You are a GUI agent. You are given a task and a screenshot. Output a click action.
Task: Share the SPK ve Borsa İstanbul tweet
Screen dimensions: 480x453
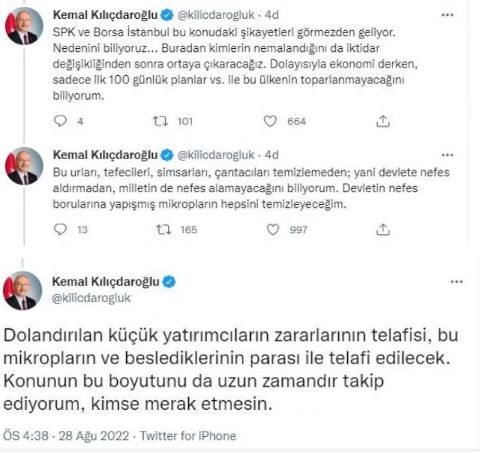[x=383, y=121]
